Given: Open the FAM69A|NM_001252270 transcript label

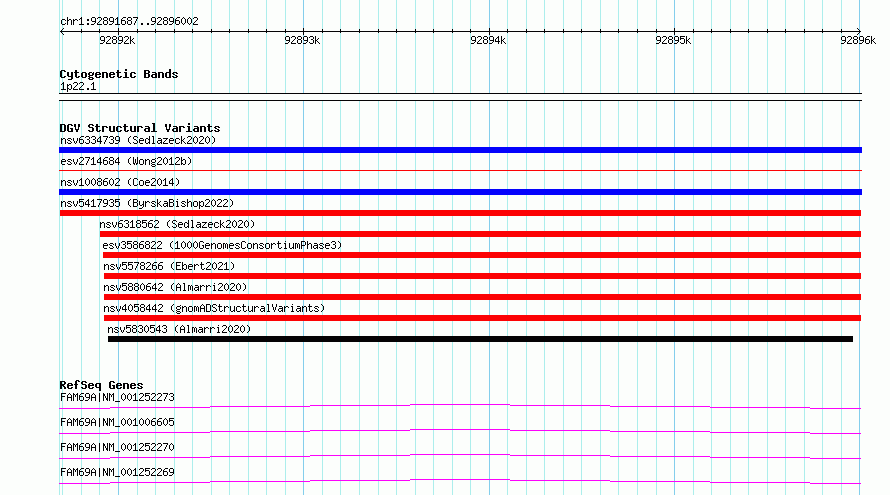Looking at the screenshot, I should click(x=117, y=447).
